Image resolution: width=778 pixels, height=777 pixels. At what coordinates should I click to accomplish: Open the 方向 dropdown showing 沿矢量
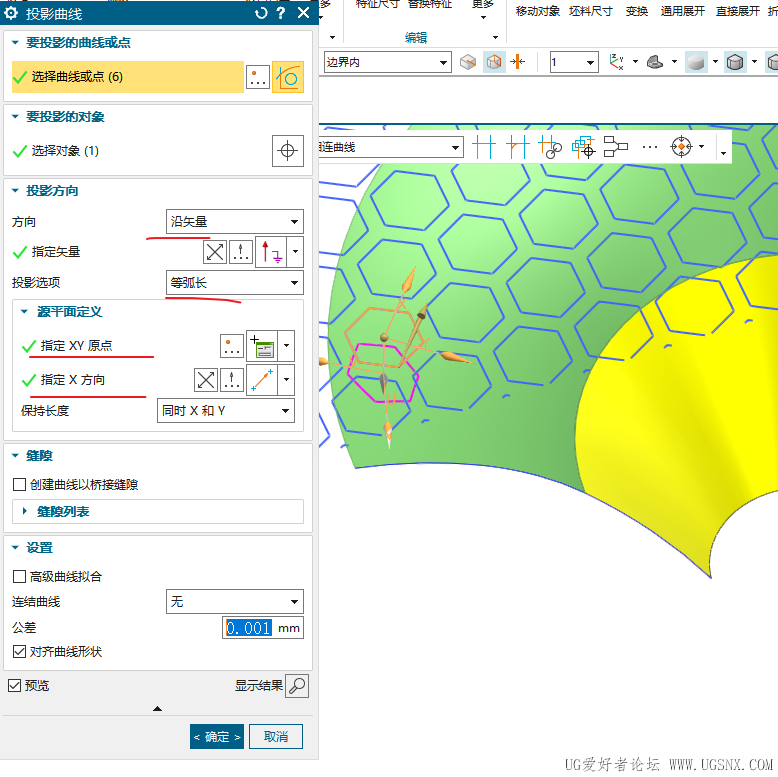pyautogui.click(x=235, y=222)
